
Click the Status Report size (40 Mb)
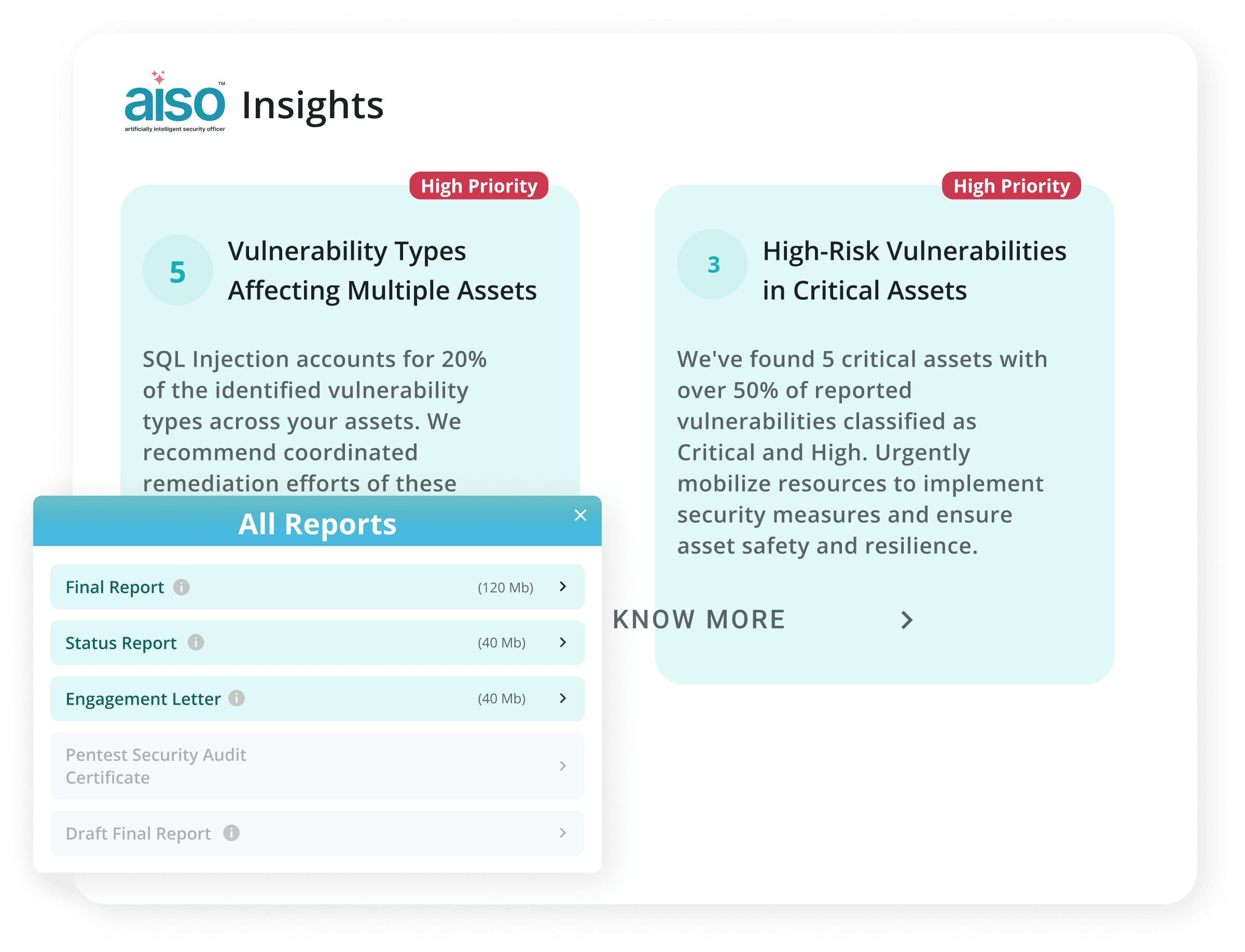point(501,643)
